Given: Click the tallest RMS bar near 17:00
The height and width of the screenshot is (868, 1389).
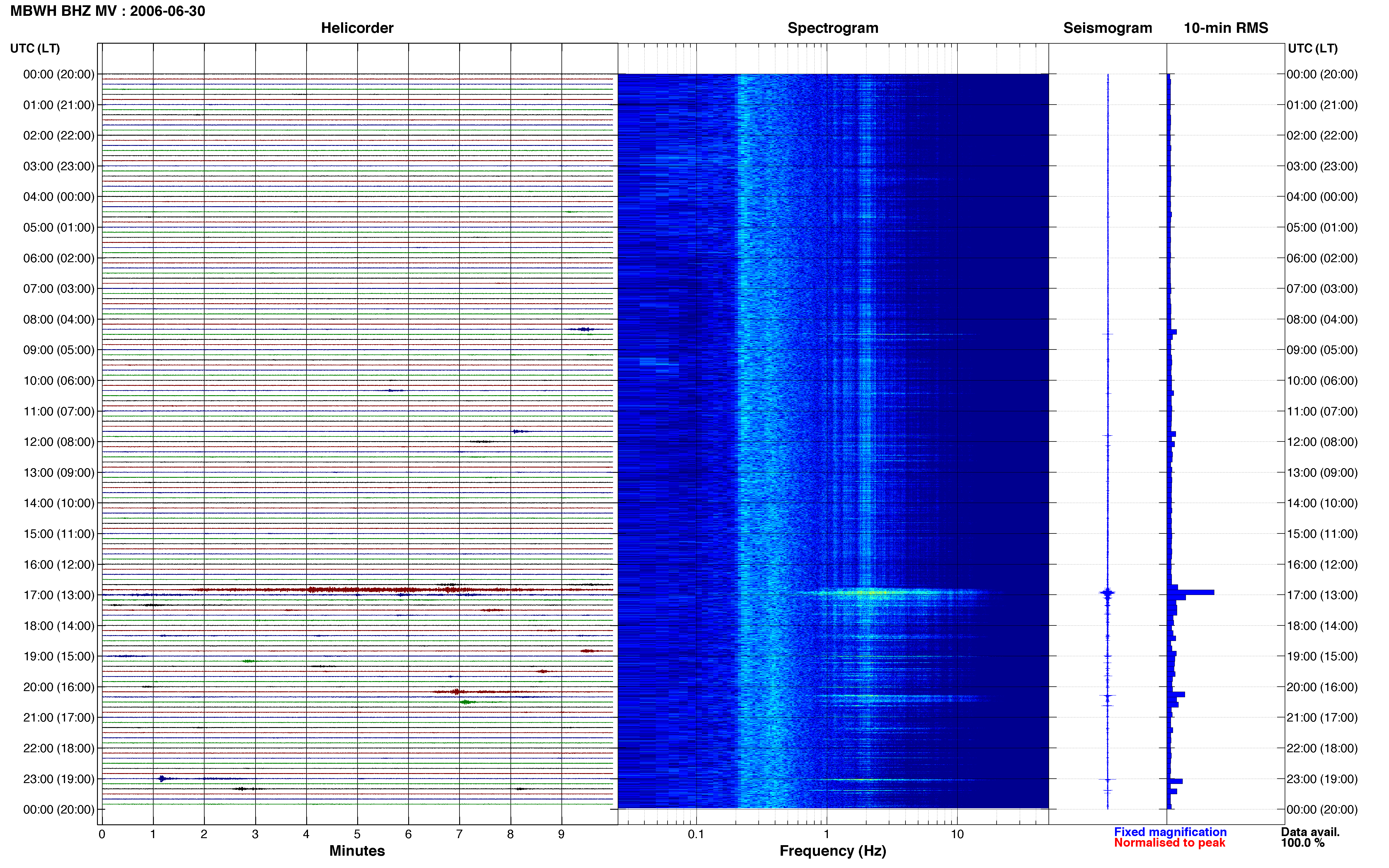Looking at the screenshot, I should coord(1191,592).
